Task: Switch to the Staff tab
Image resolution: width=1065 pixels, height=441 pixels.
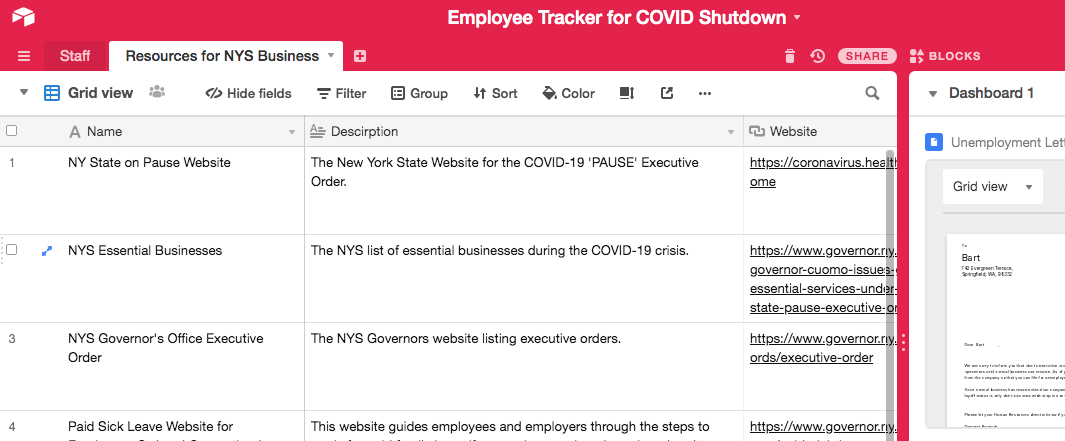Action: (x=75, y=56)
